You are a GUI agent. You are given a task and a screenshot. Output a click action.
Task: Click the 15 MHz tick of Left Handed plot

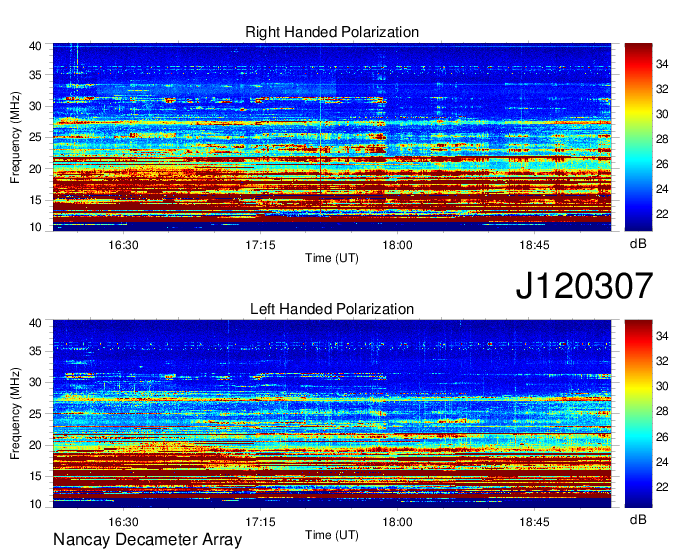pyautogui.click(x=35, y=477)
